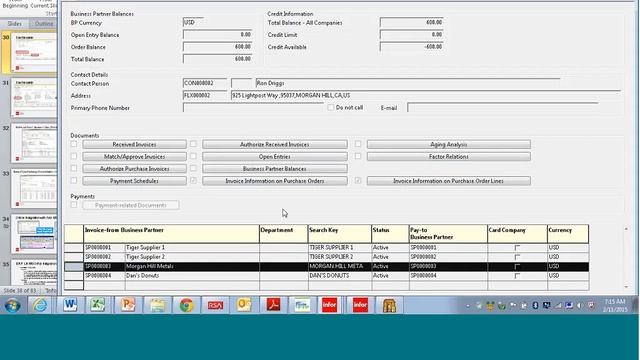Tick the checkbox beside Aging Analysis

tap(358, 144)
